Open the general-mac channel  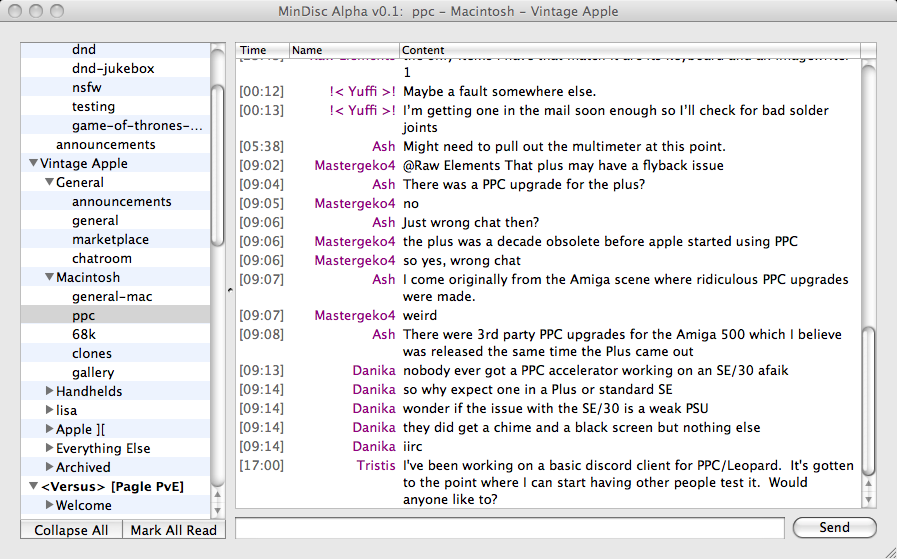click(x=112, y=297)
